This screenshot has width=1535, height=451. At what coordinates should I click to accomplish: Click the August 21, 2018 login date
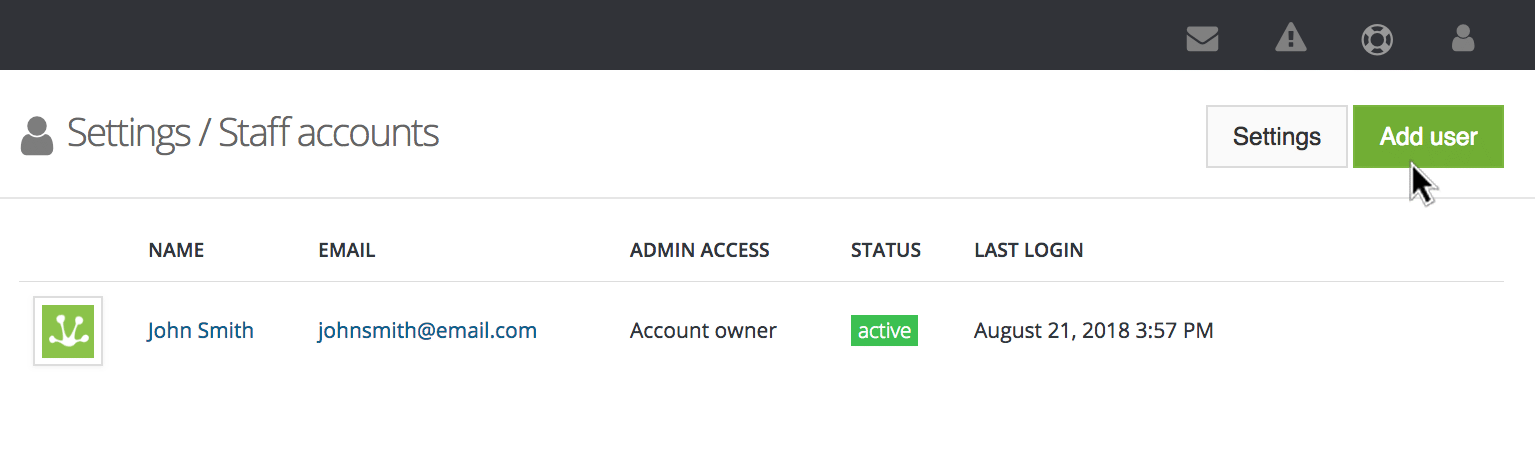click(1093, 331)
